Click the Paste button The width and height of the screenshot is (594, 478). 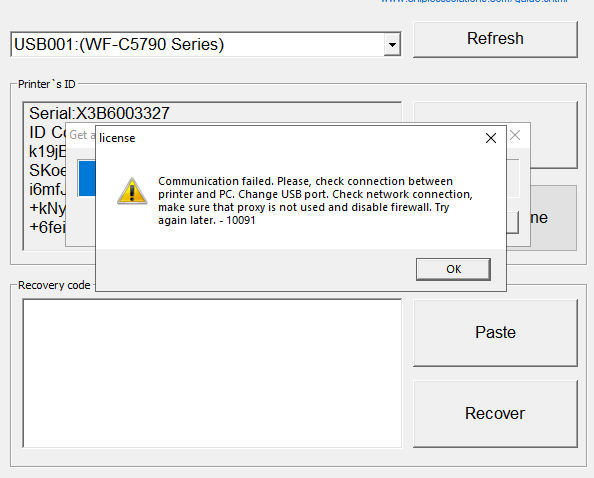point(495,333)
